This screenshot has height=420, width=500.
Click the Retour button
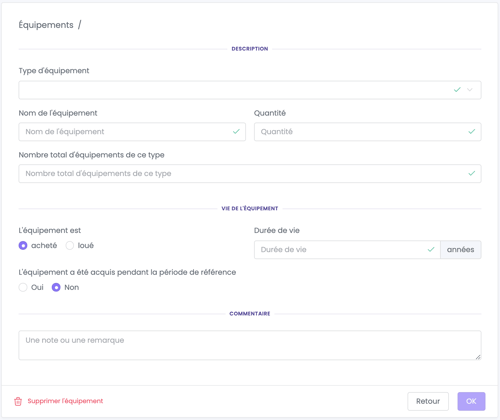pyautogui.click(x=428, y=401)
